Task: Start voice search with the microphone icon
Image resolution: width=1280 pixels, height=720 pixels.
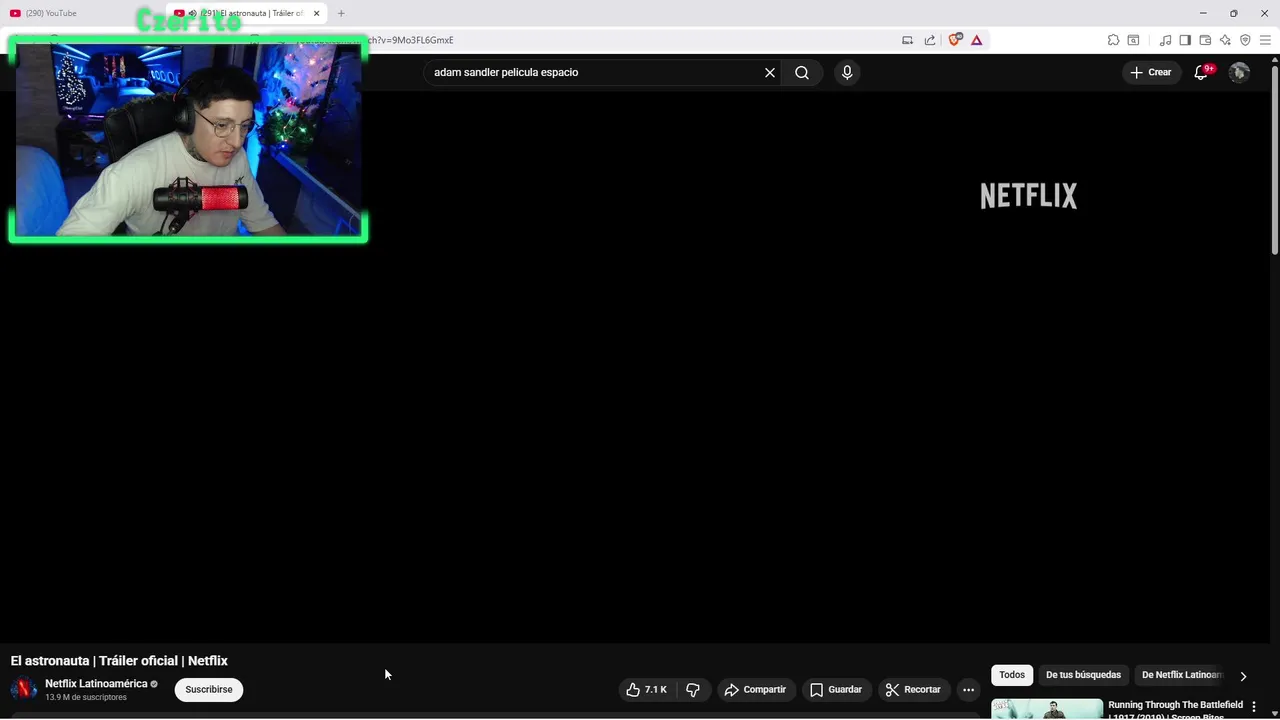Action: click(847, 72)
